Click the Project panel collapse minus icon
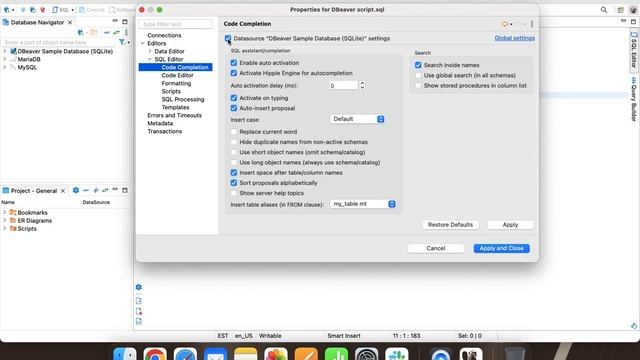The width and height of the screenshot is (640, 360). (x=86, y=190)
